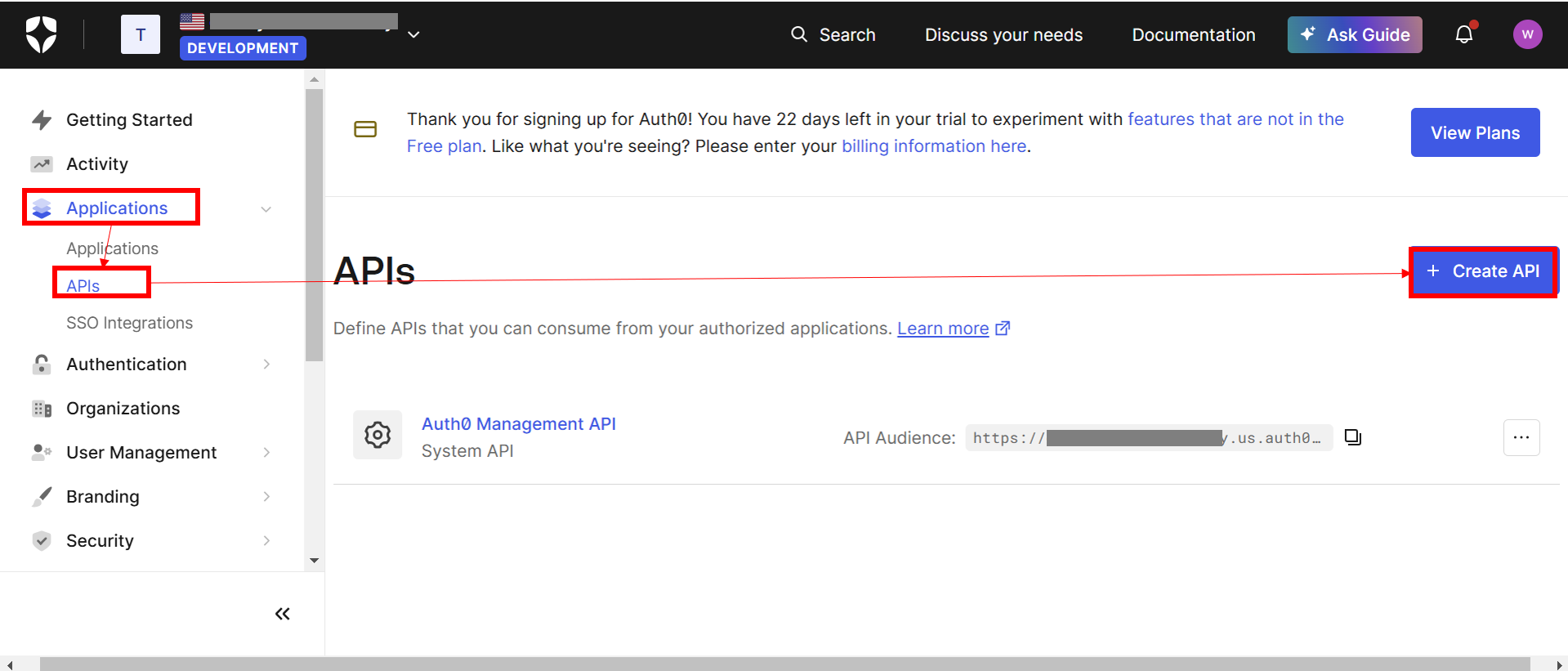Click the Auth0 Management API gear icon

(377, 435)
